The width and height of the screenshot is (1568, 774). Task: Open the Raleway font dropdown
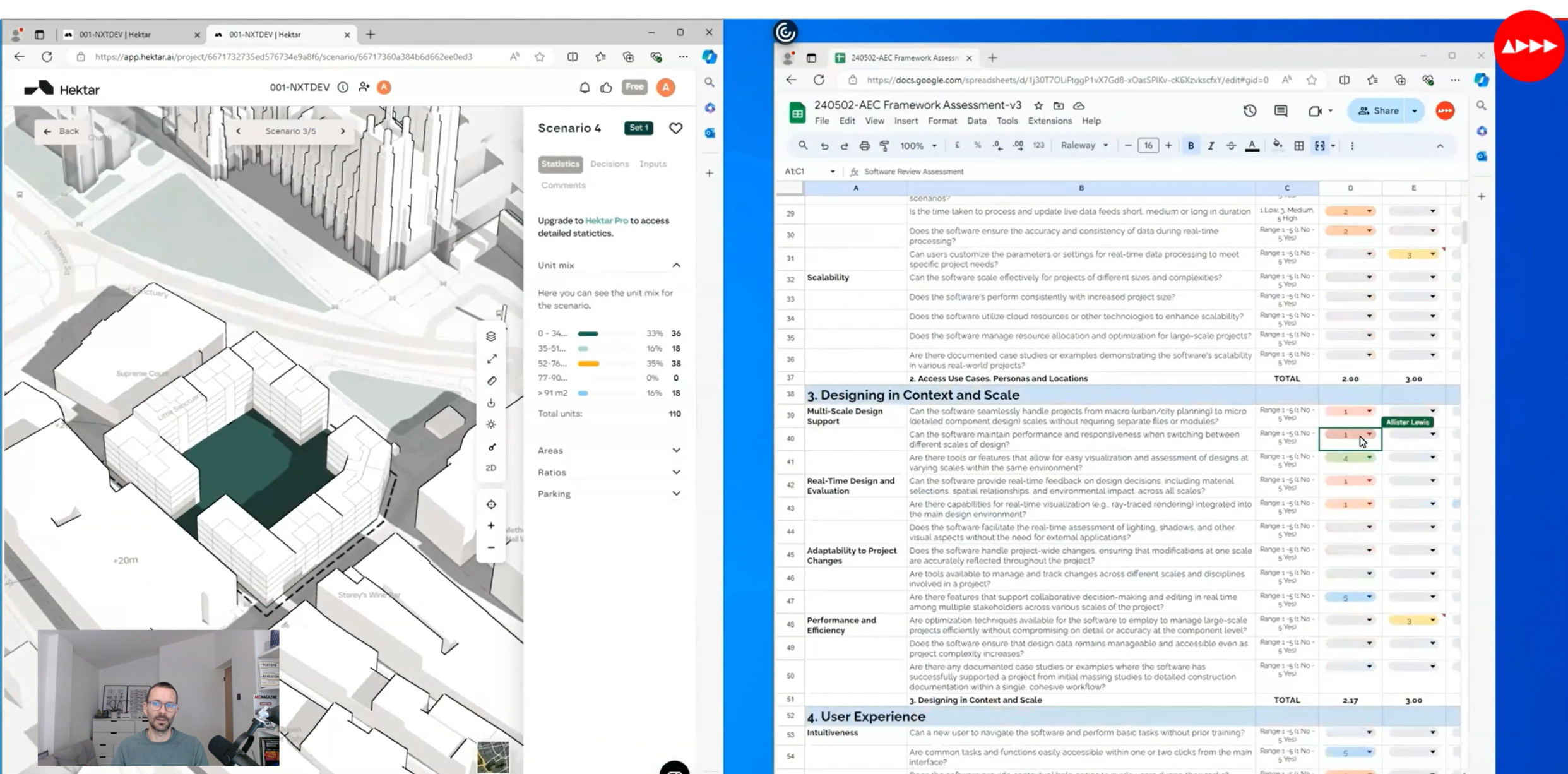[x=1084, y=146]
